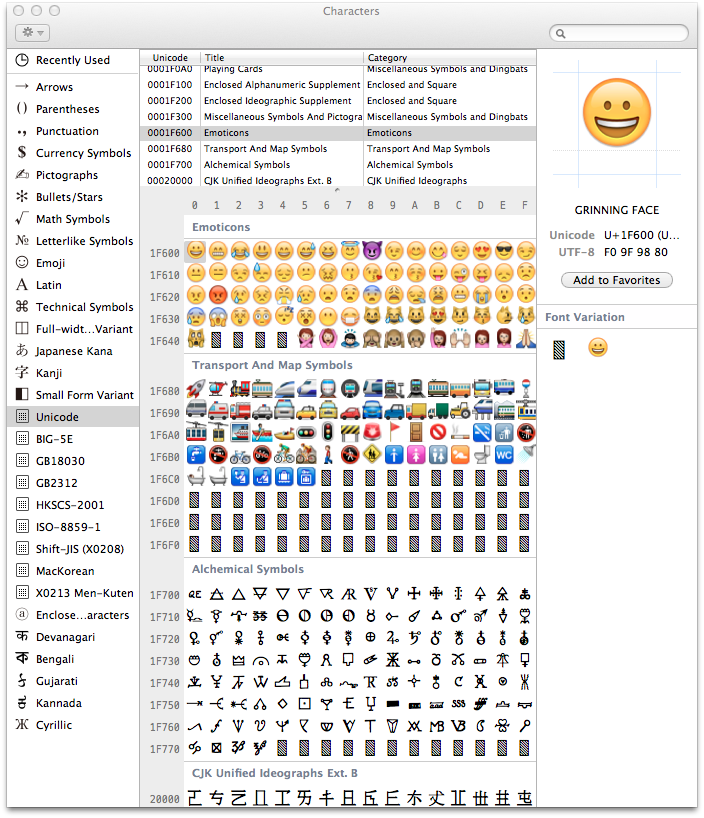Select the smiling face with halo emoji
The height and width of the screenshot is (818, 704).
(x=350, y=250)
